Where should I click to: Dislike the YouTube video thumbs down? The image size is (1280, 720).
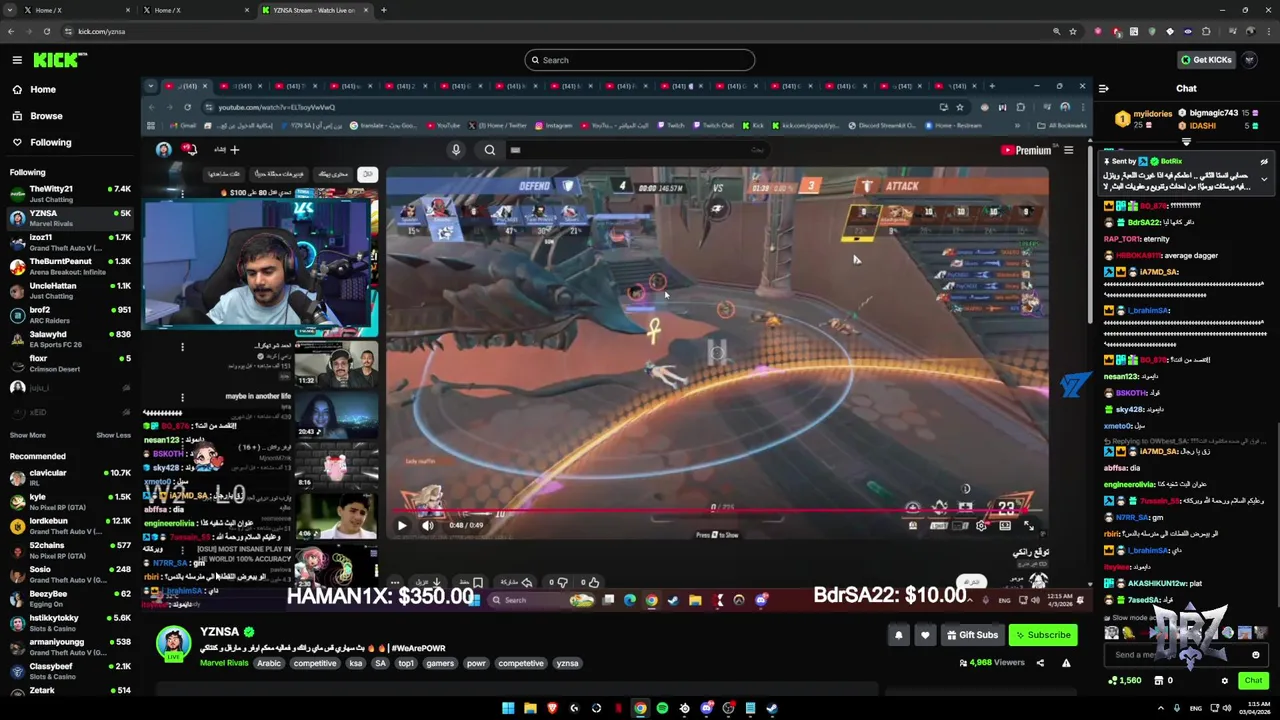click(x=561, y=582)
